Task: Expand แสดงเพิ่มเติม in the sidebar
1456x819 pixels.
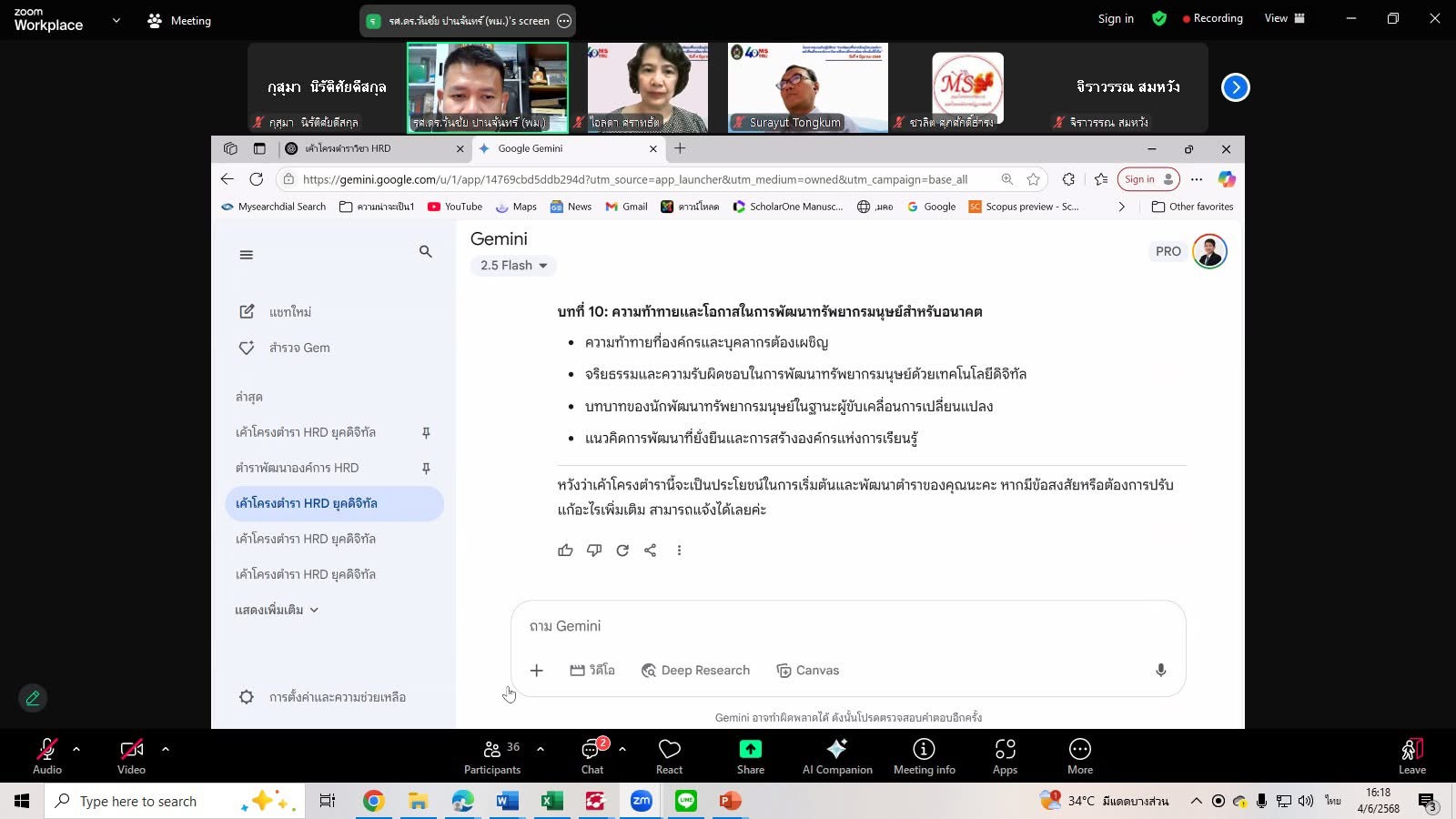Action: coord(277,610)
